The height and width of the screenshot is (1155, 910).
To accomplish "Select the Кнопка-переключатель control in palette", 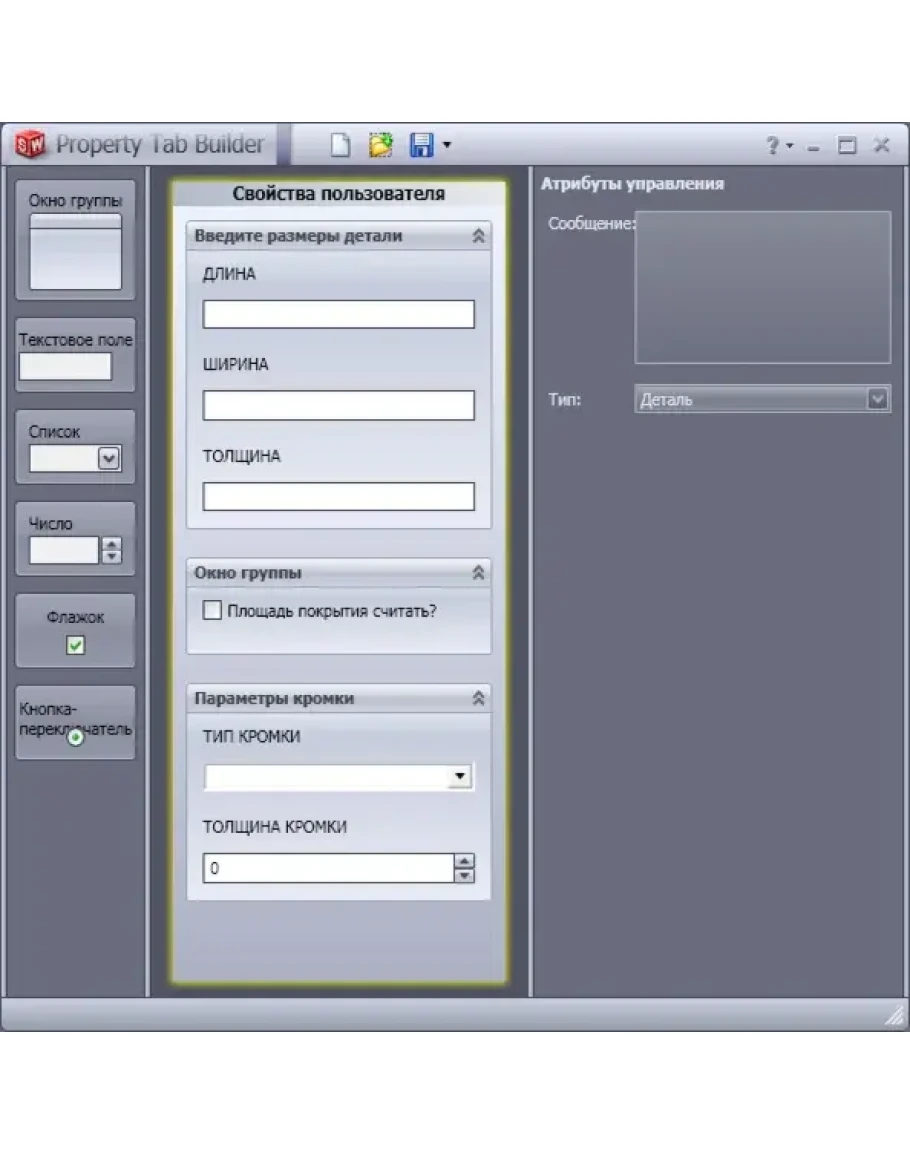I will click(75, 722).
